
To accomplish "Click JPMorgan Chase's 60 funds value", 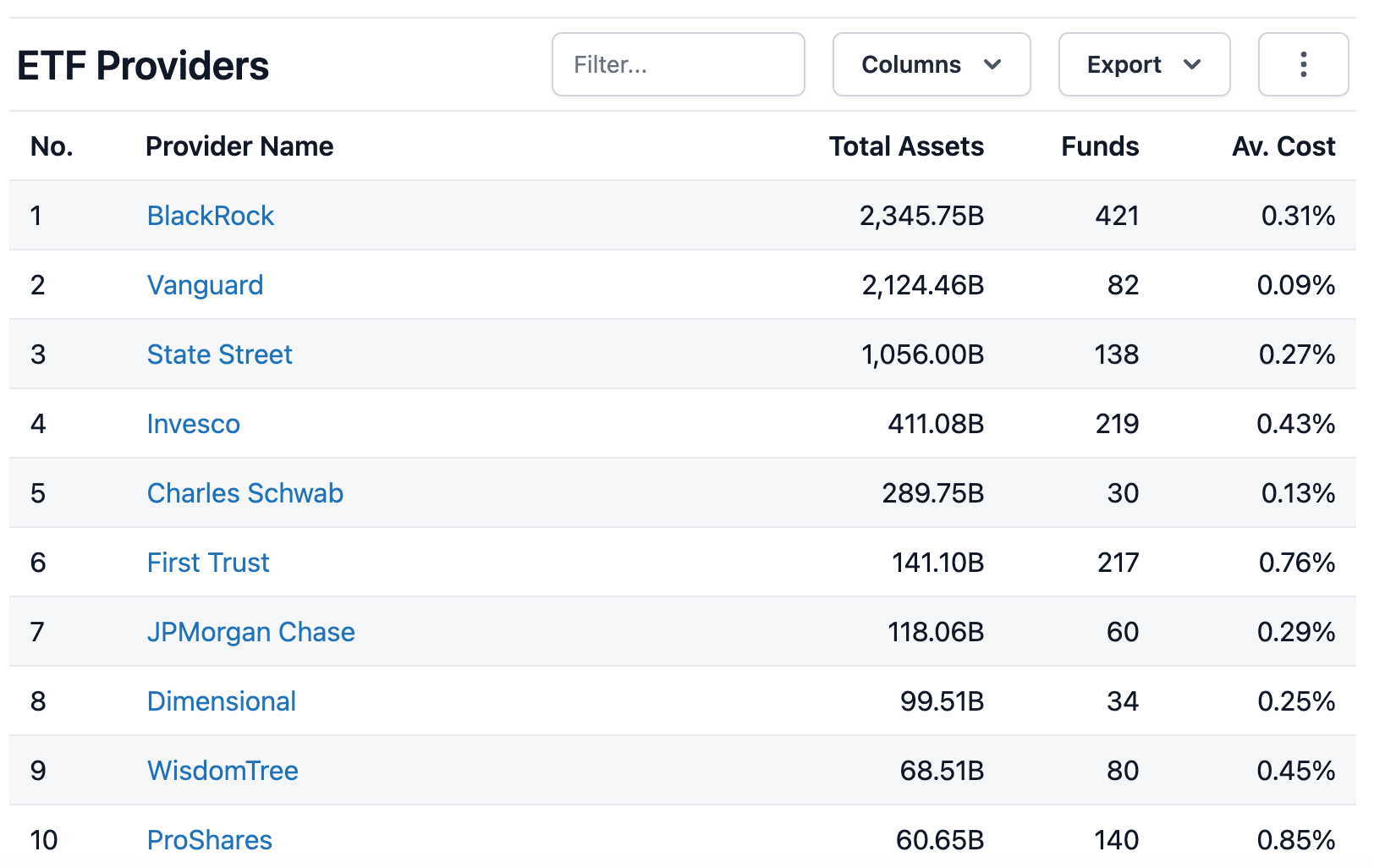I will pyautogui.click(x=1123, y=632).
